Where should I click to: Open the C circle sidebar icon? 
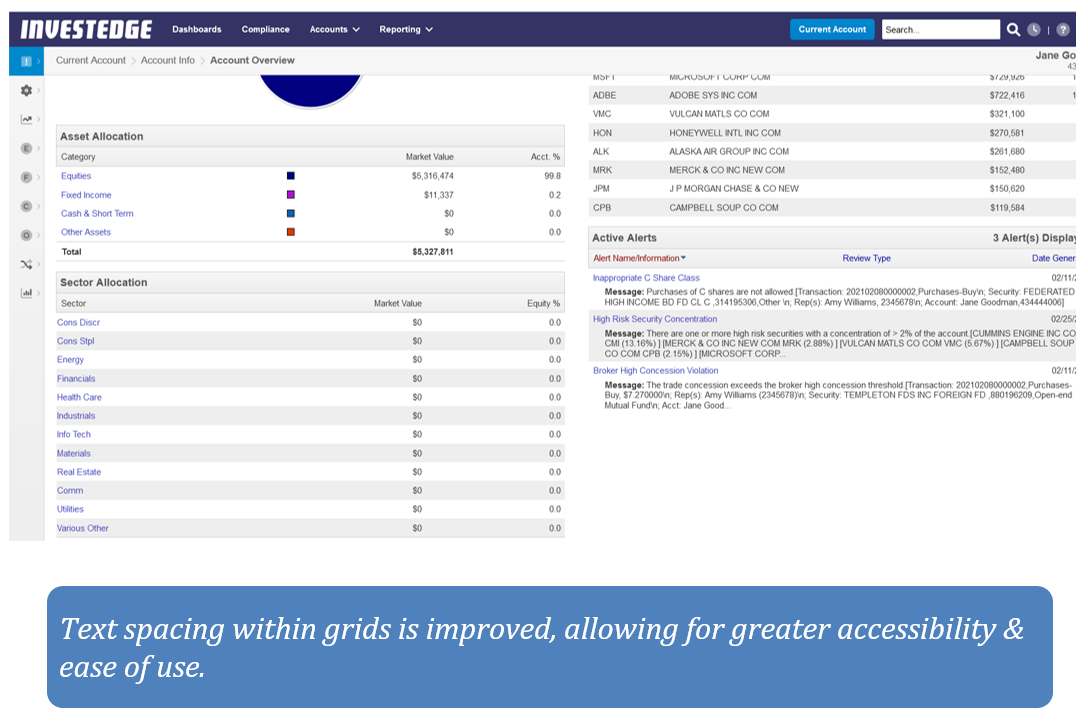pyautogui.click(x=26, y=206)
